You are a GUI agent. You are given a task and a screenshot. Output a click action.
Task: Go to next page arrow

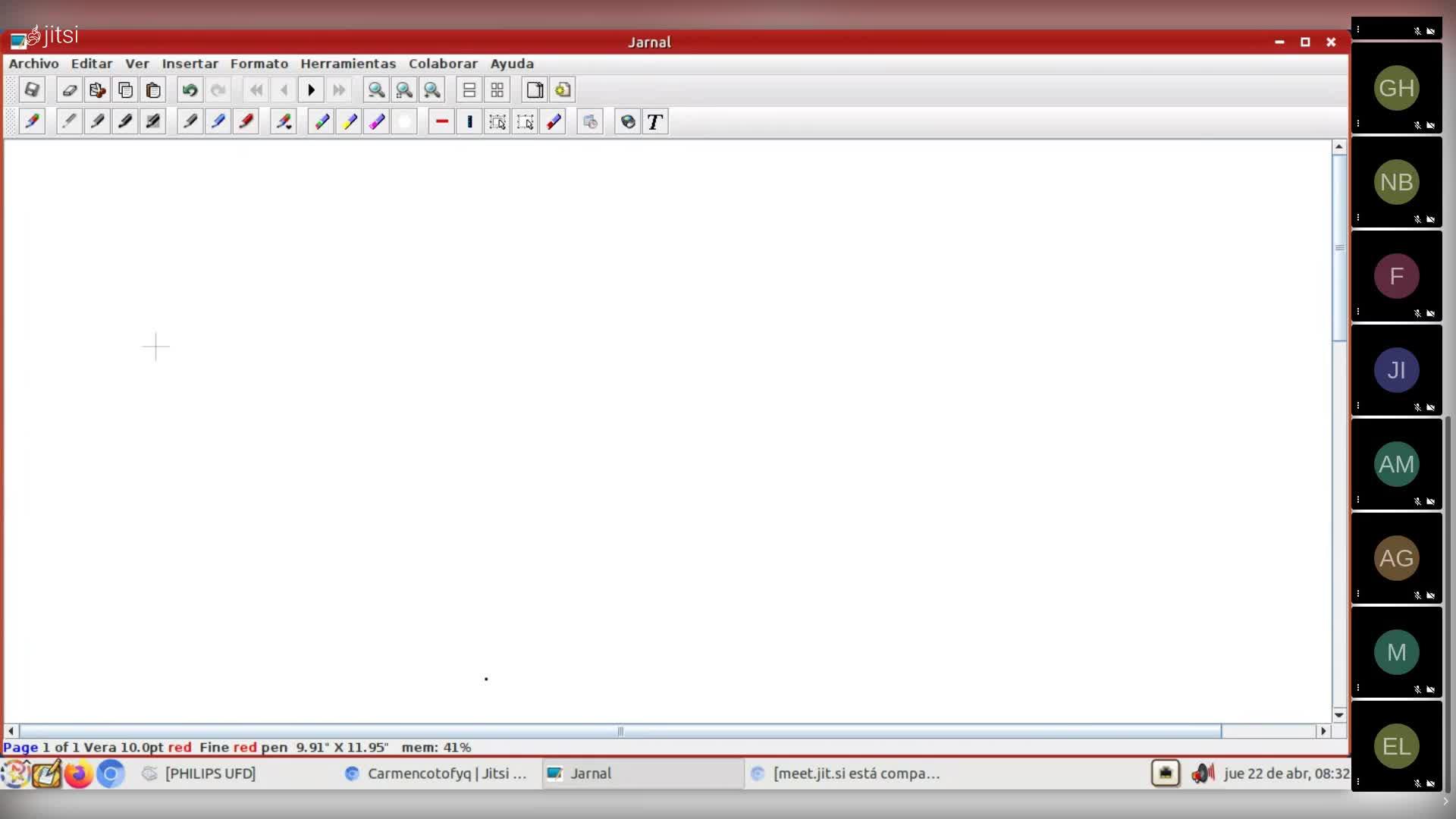pos(311,90)
